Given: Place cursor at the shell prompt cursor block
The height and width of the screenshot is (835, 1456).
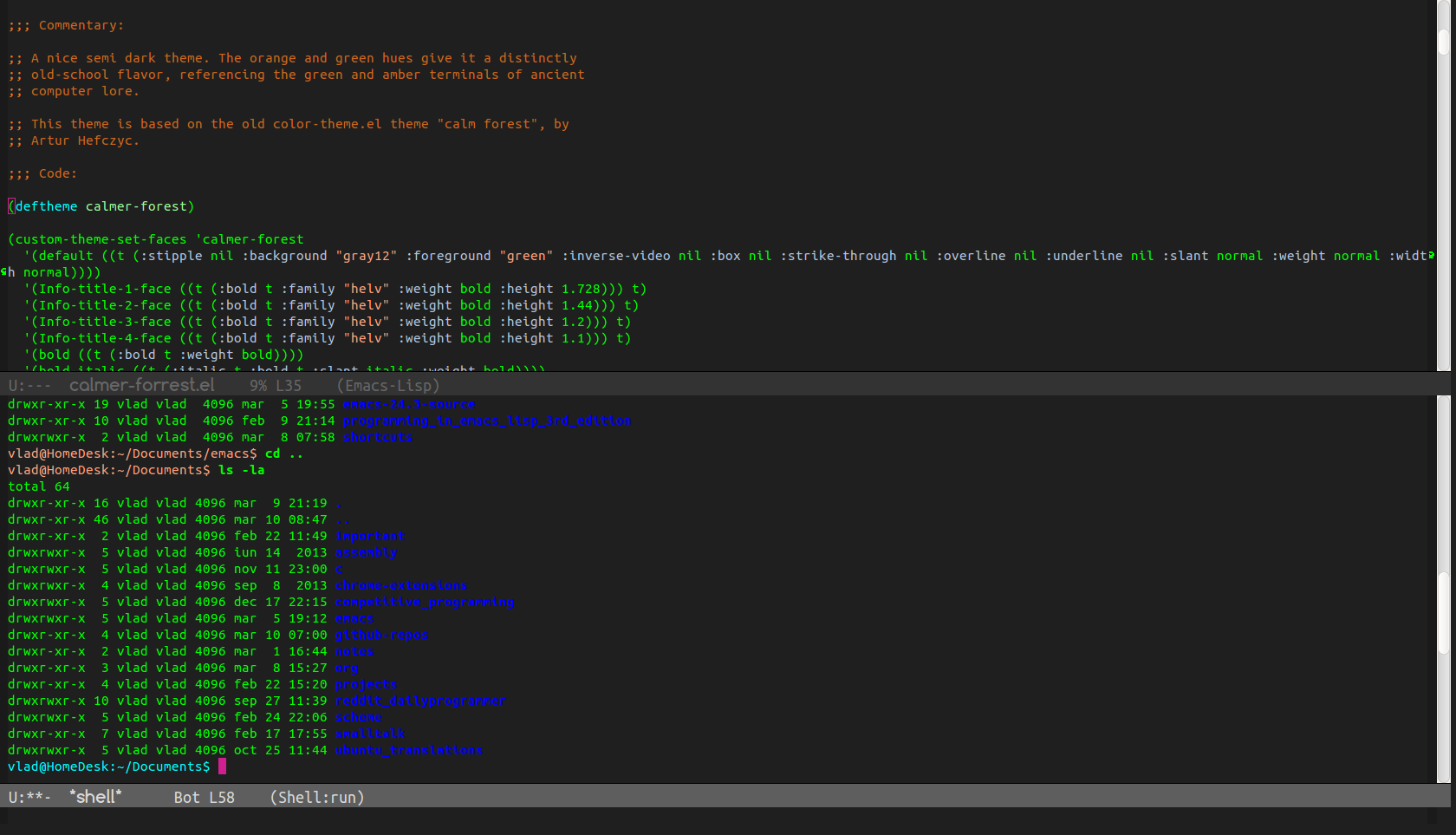Looking at the screenshot, I should click(x=222, y=767).
